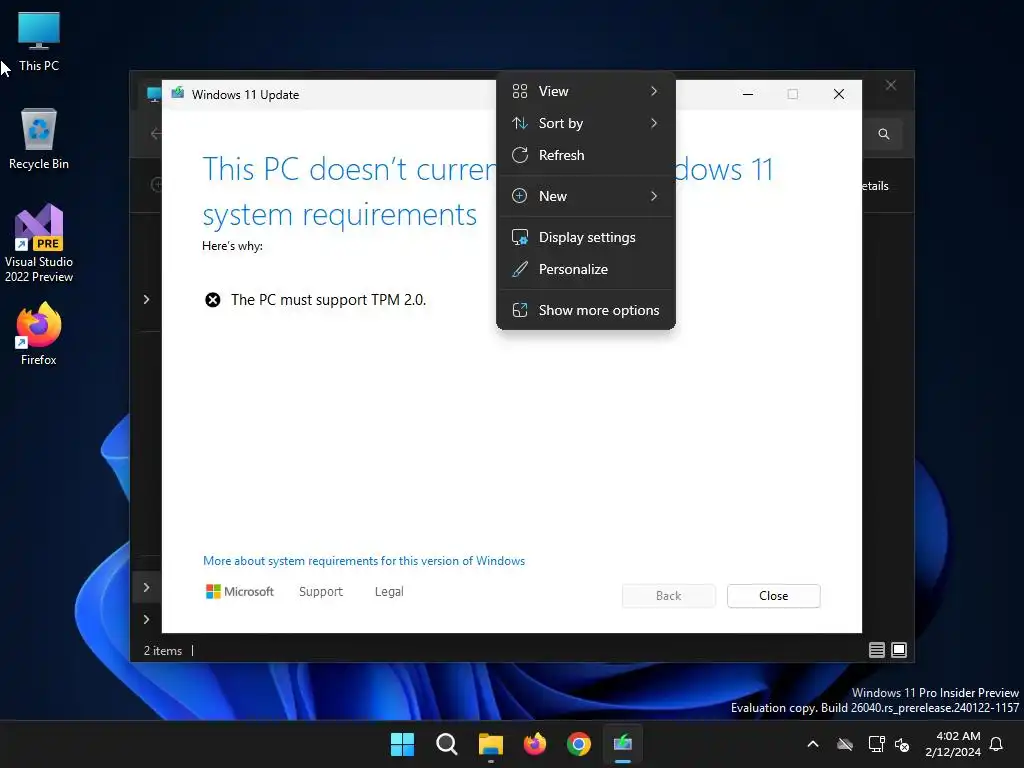Open the Legal link
The image size is (1024, 768).
[x=389, y=592]
